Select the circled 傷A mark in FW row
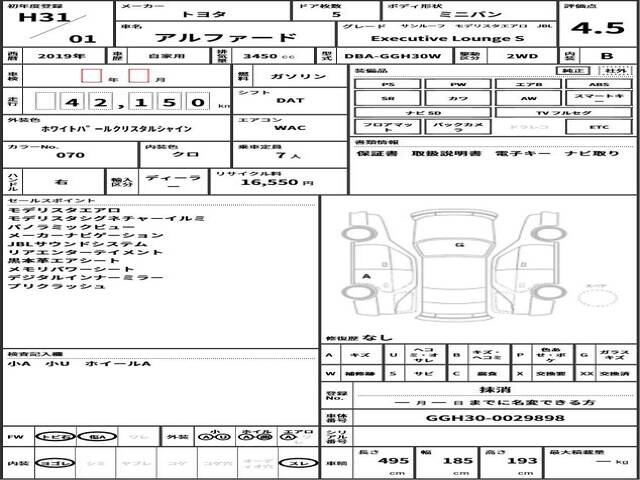Screen dimensions: 640x480 [97, 437]
